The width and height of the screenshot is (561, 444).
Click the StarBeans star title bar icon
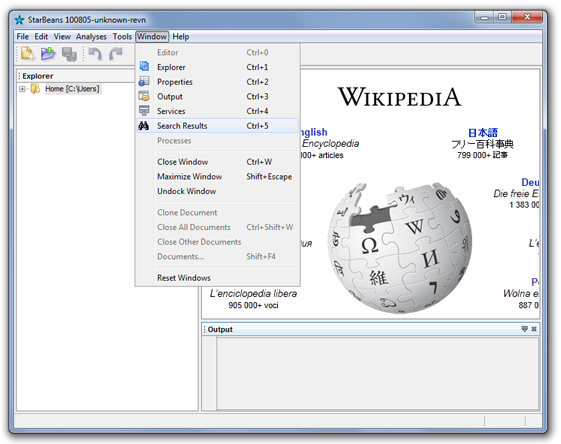coord(19,20)
